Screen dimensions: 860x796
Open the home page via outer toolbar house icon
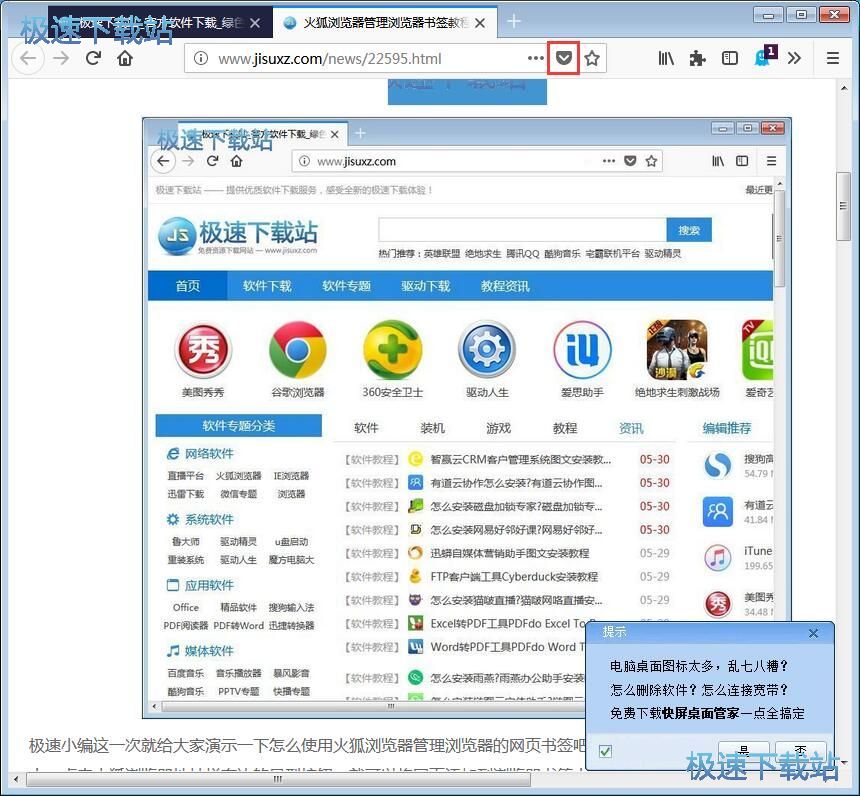click(x=125, y=58)
